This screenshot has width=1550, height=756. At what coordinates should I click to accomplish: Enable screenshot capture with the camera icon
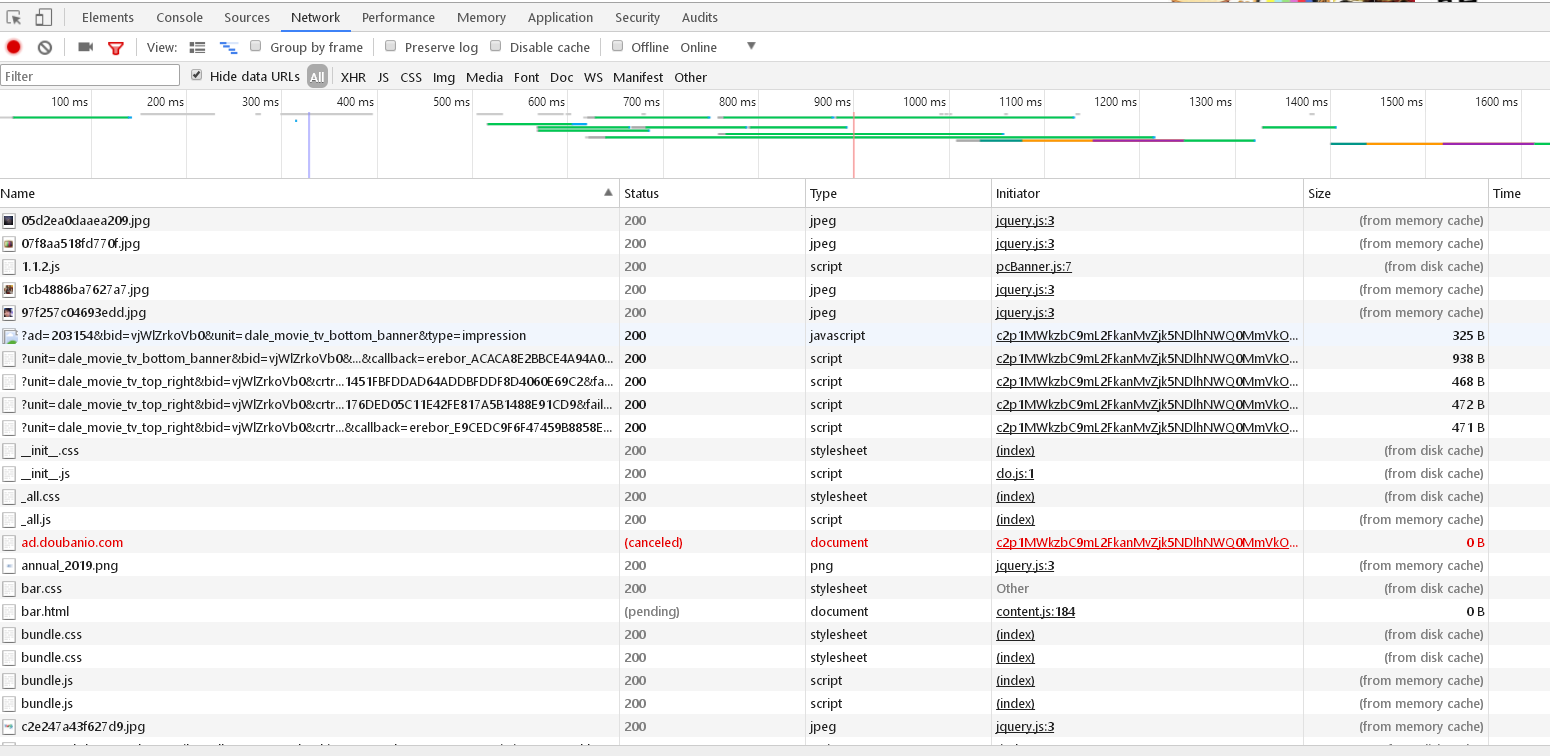[84, 47]
